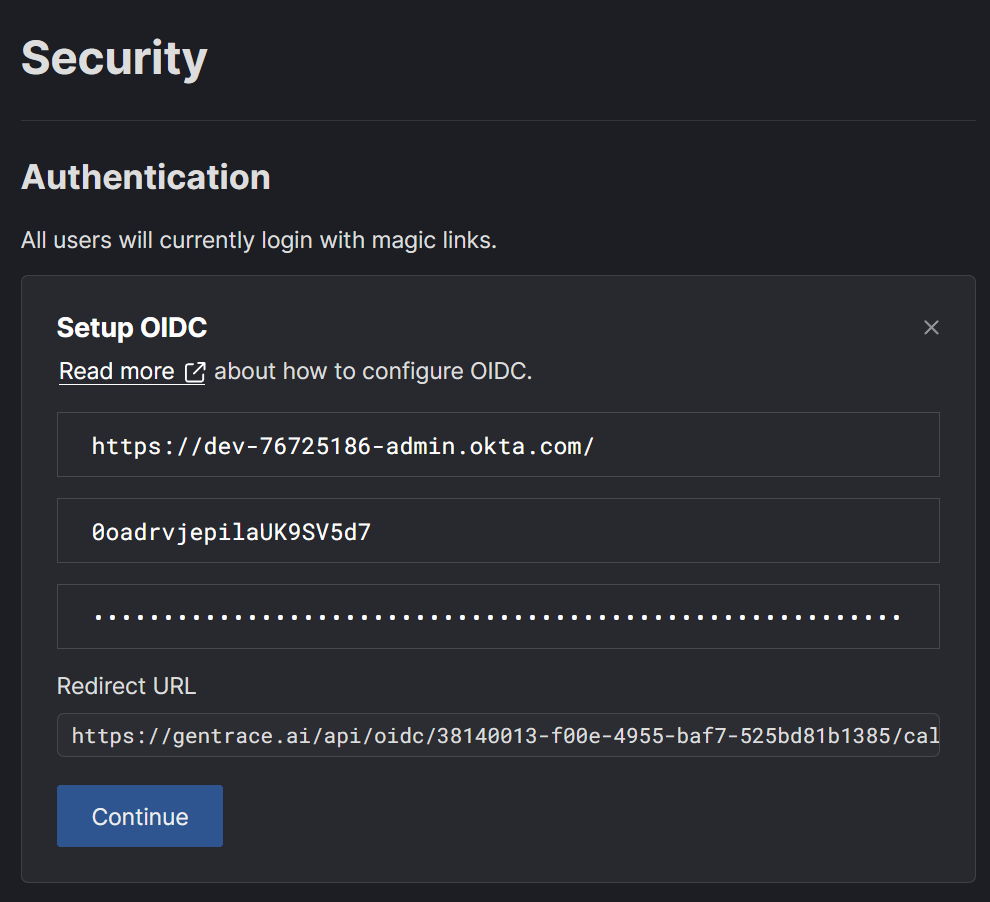This screenshot has width=990, height=902.
Task: Click the Authentication section heading
Action: click(x=146, y=177)
